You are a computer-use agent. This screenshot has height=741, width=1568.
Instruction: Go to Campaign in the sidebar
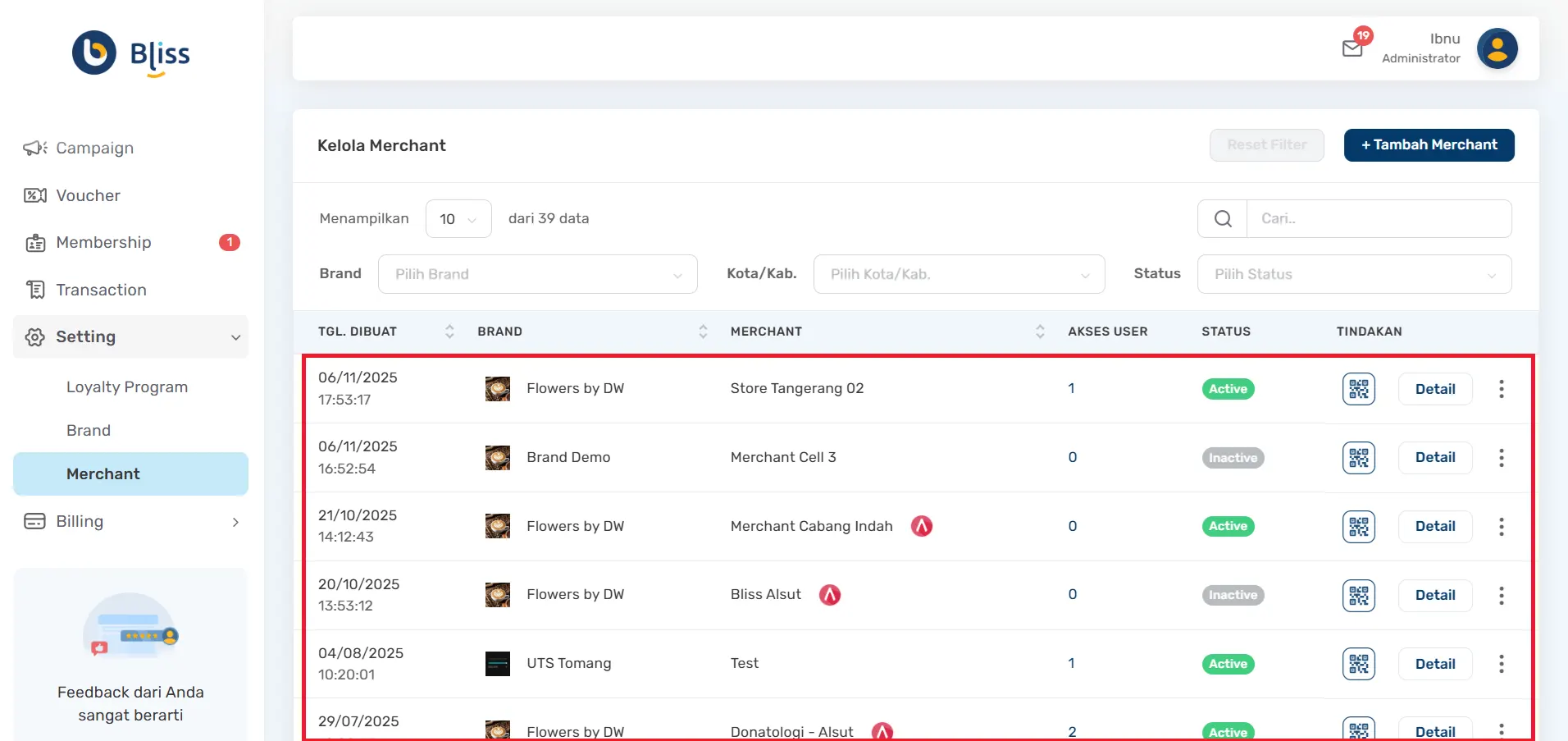tap(94, 149)
